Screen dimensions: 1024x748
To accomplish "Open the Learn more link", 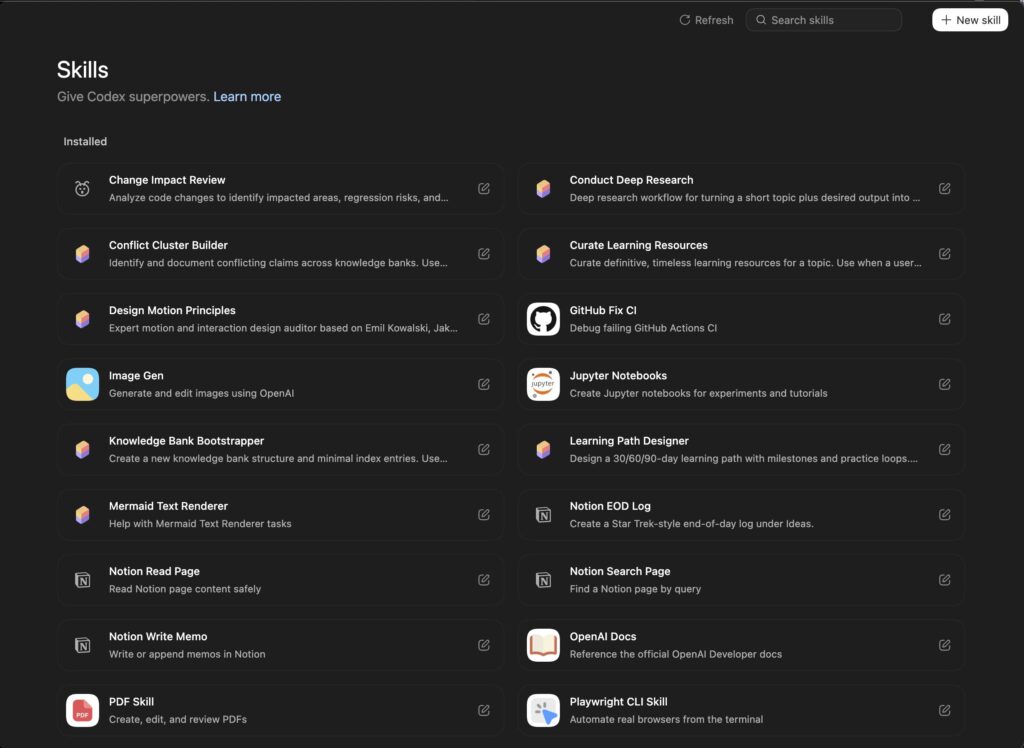I will coord(247,96).
